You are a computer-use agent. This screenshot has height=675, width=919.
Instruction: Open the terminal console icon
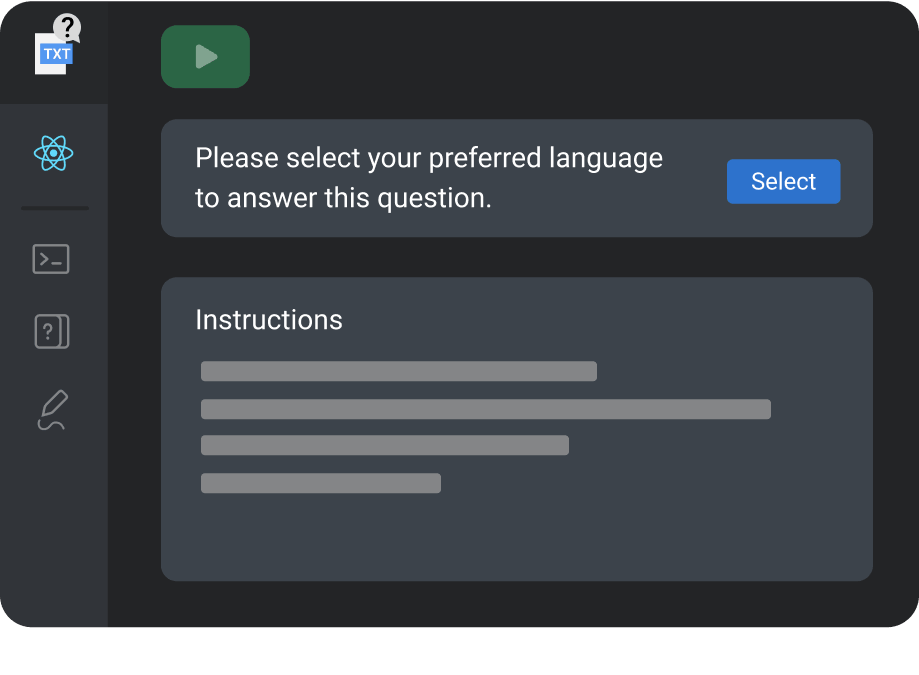pos(51,259)
